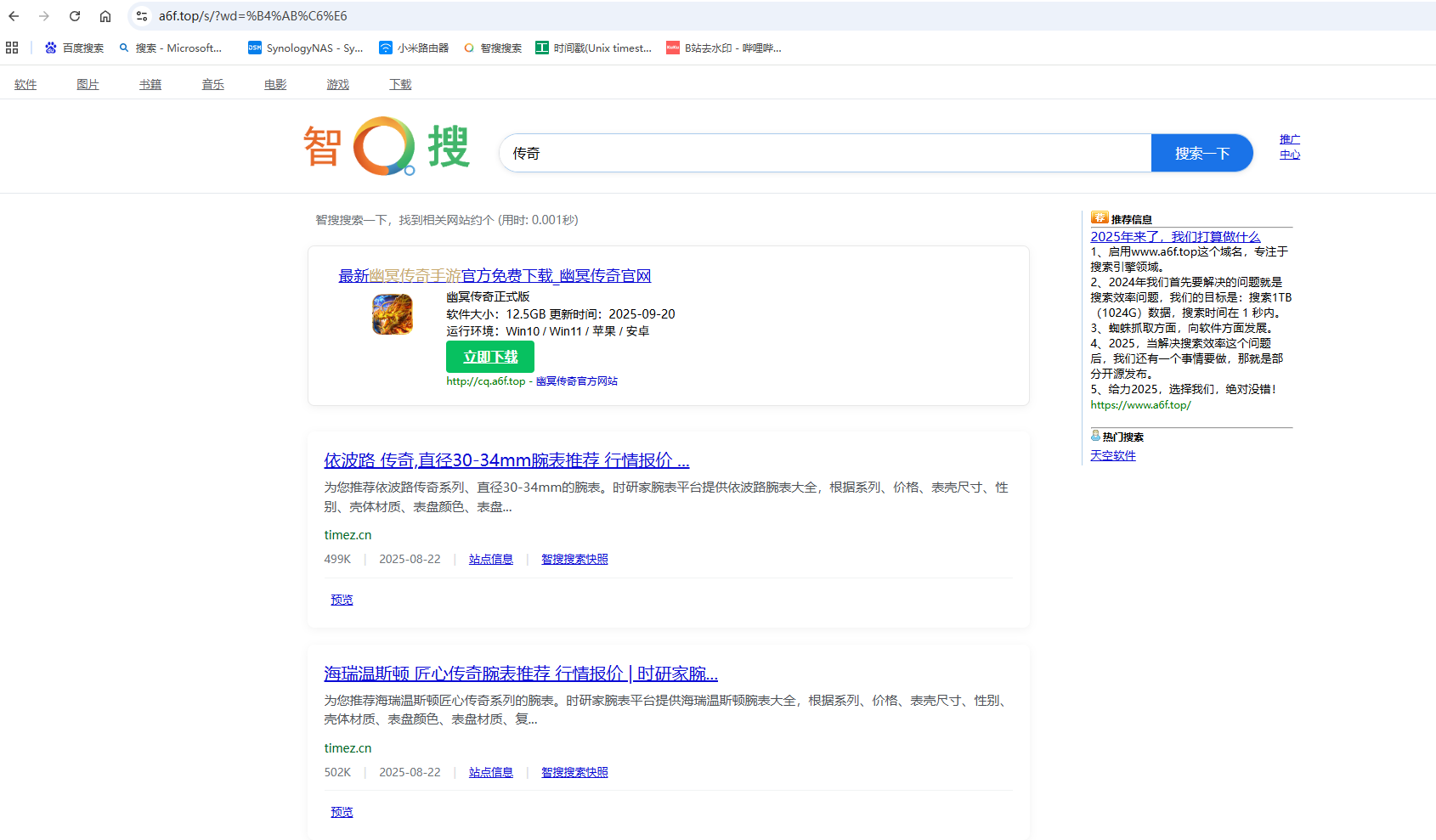The height and width of the screenshot is (840, 1436).
Task: Open the B站去水印 bookmark
Action: (724, 48)
